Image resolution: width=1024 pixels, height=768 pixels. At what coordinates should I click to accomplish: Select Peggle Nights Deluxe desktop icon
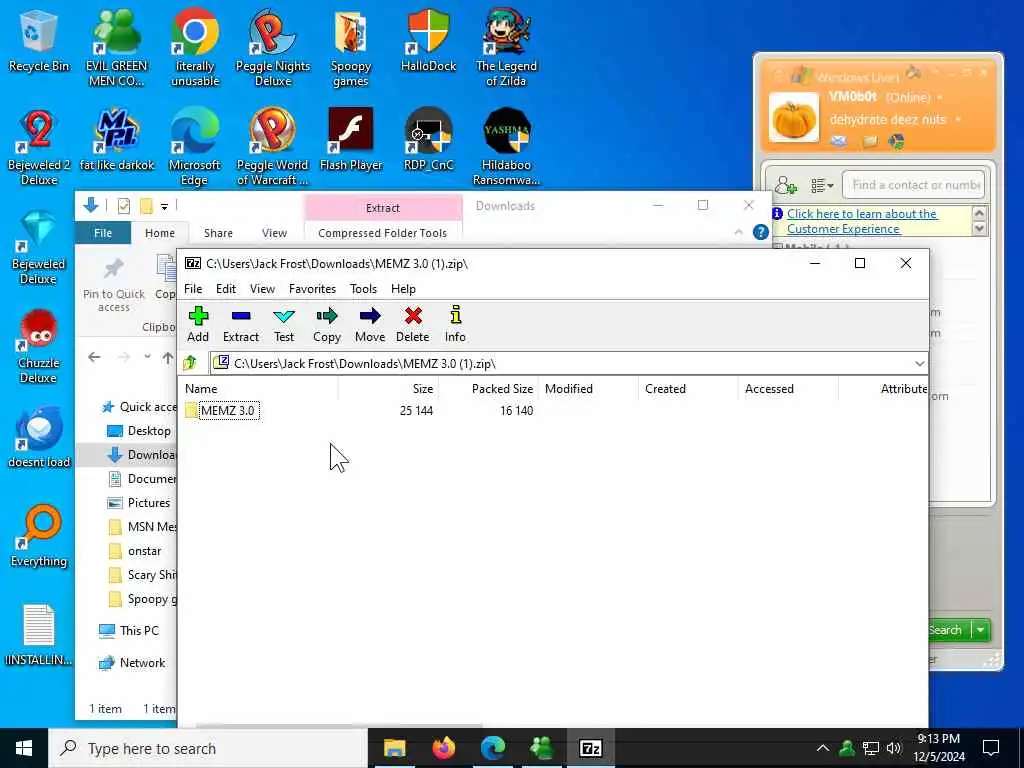(272, 48)
